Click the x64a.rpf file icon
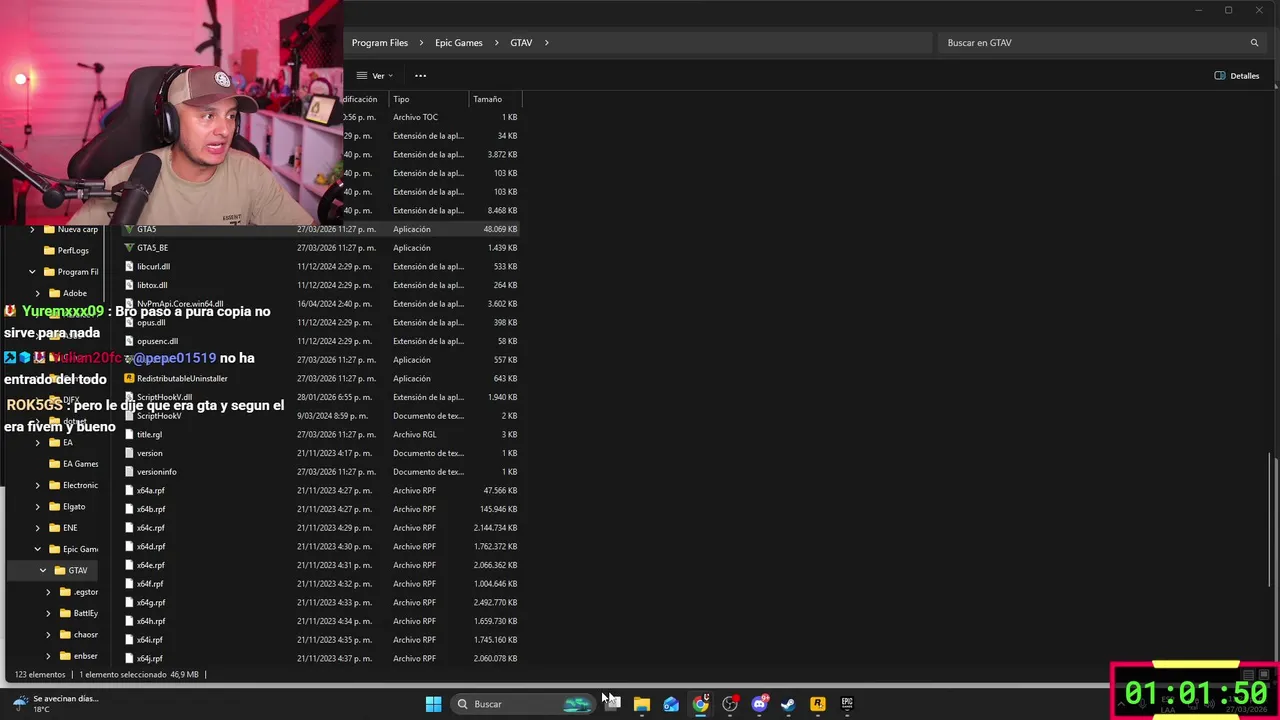 [x=129, y=491]
